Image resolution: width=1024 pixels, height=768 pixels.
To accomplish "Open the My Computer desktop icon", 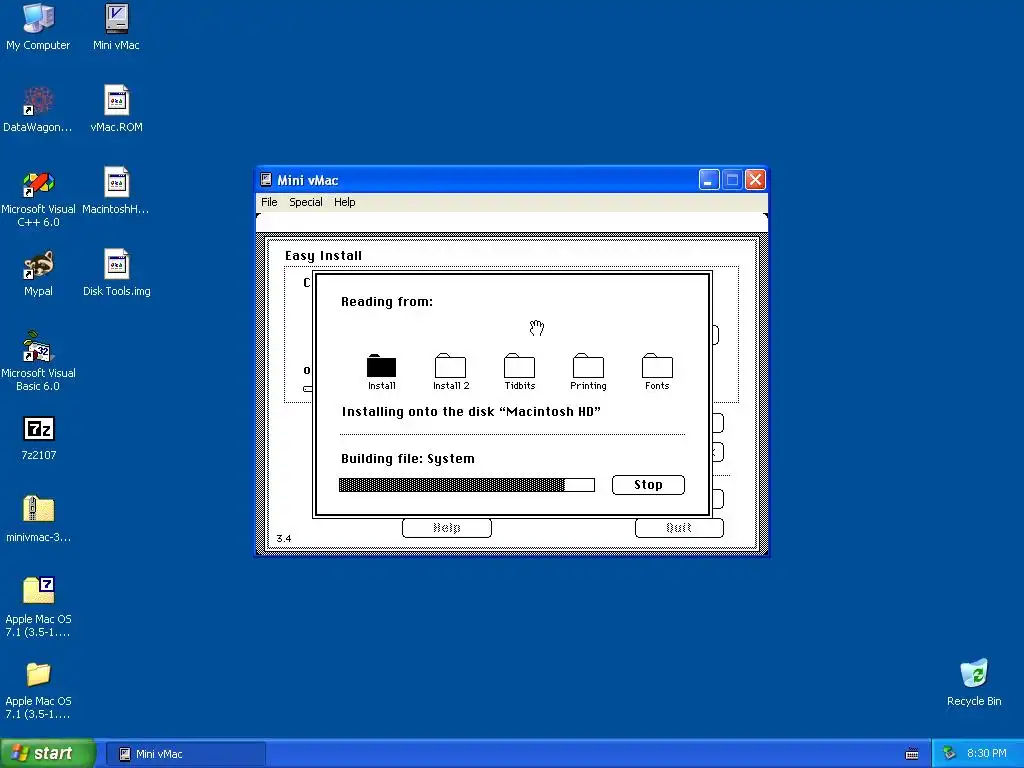I will [x=38, y=26].
